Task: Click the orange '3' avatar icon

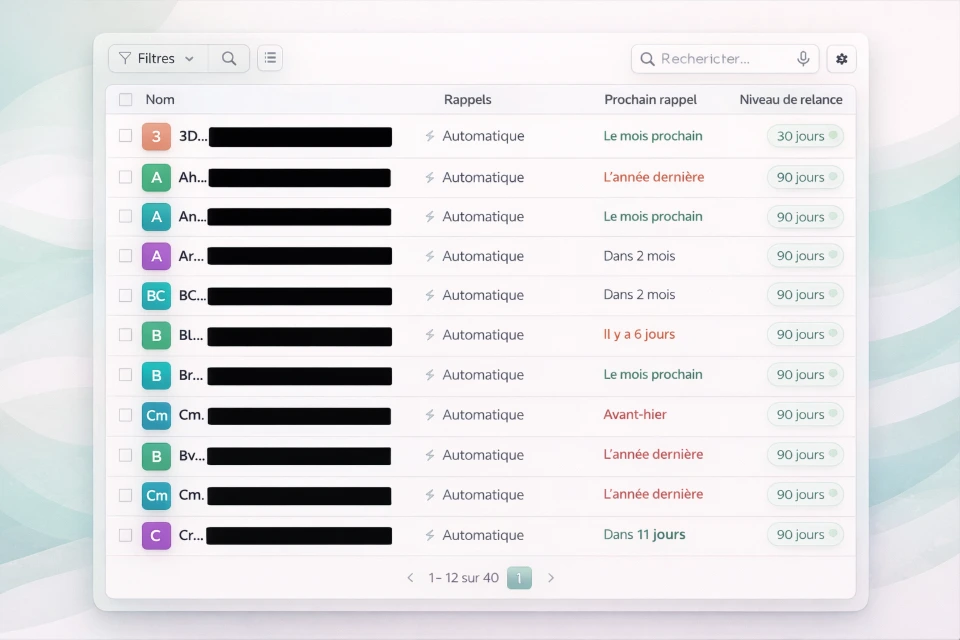Action: (x=156, y=137)
